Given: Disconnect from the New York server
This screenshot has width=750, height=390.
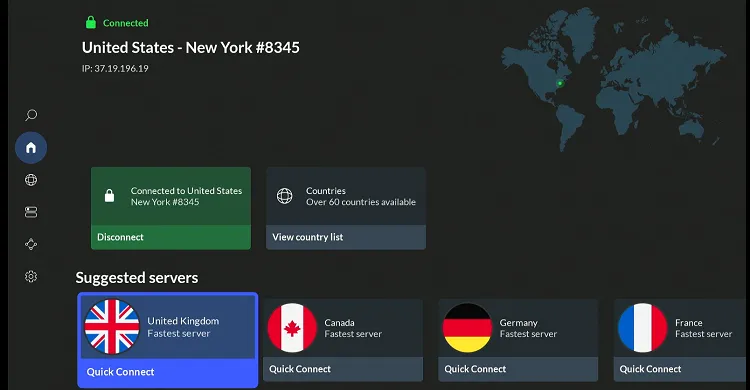Looking at the screenshot, I should click(x=171, y=237).
